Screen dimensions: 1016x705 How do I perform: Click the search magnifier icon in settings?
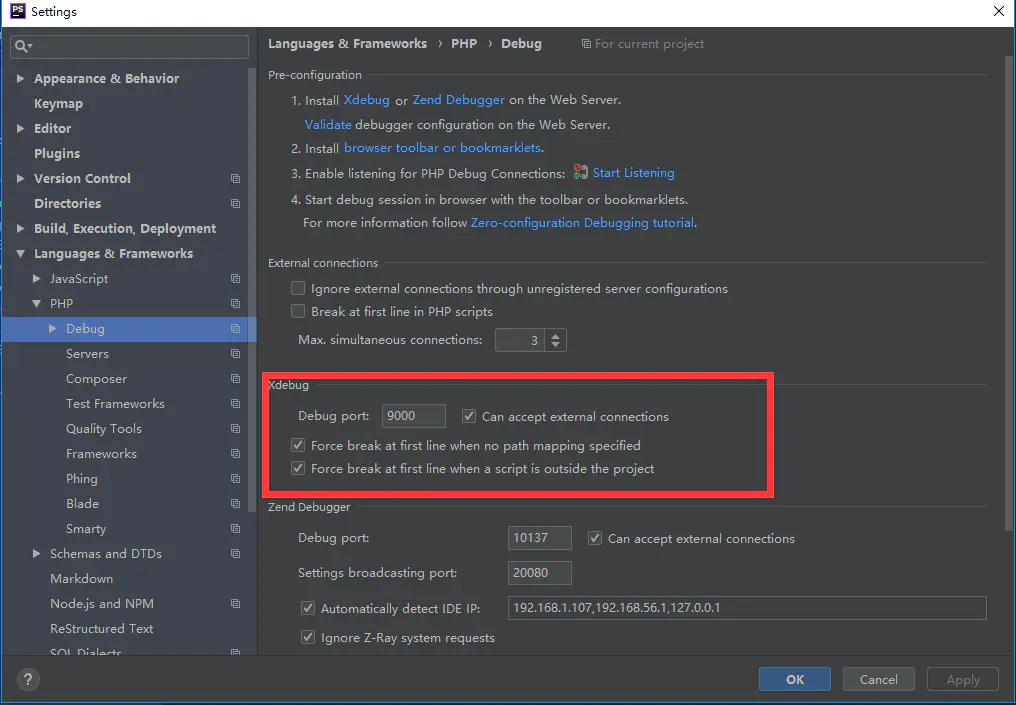click(x=21, y=46)
